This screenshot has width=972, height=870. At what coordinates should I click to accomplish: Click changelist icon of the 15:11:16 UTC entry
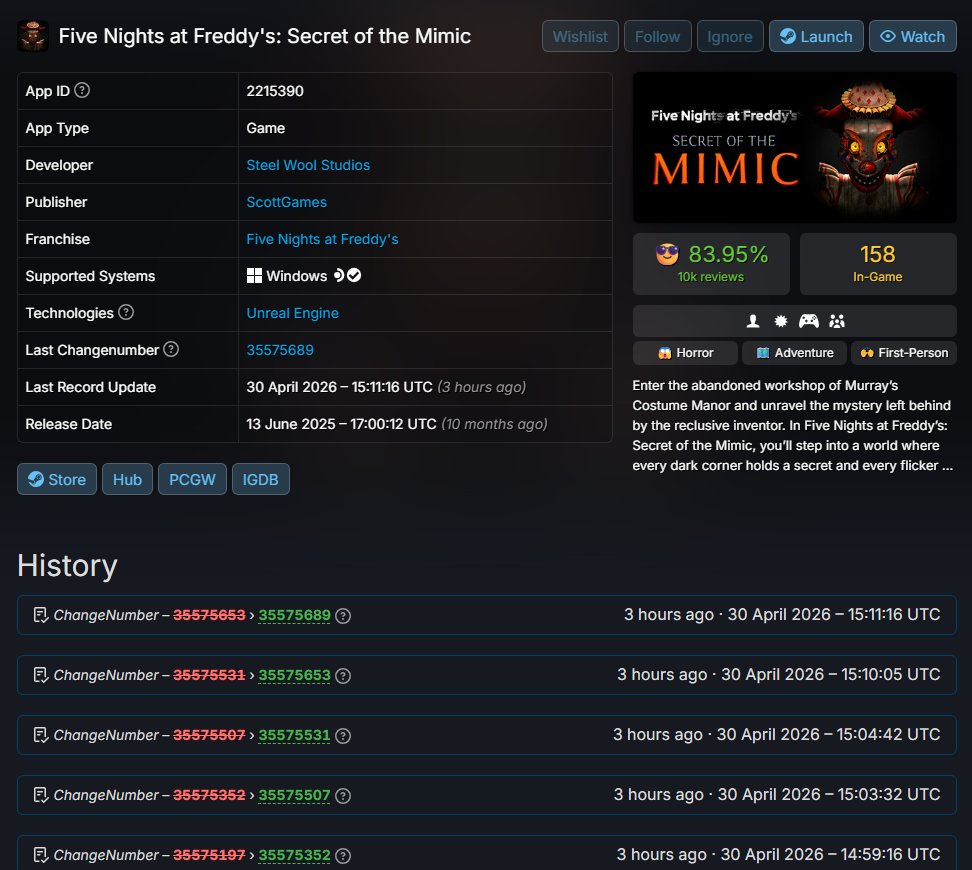click(x=41, y=615)
